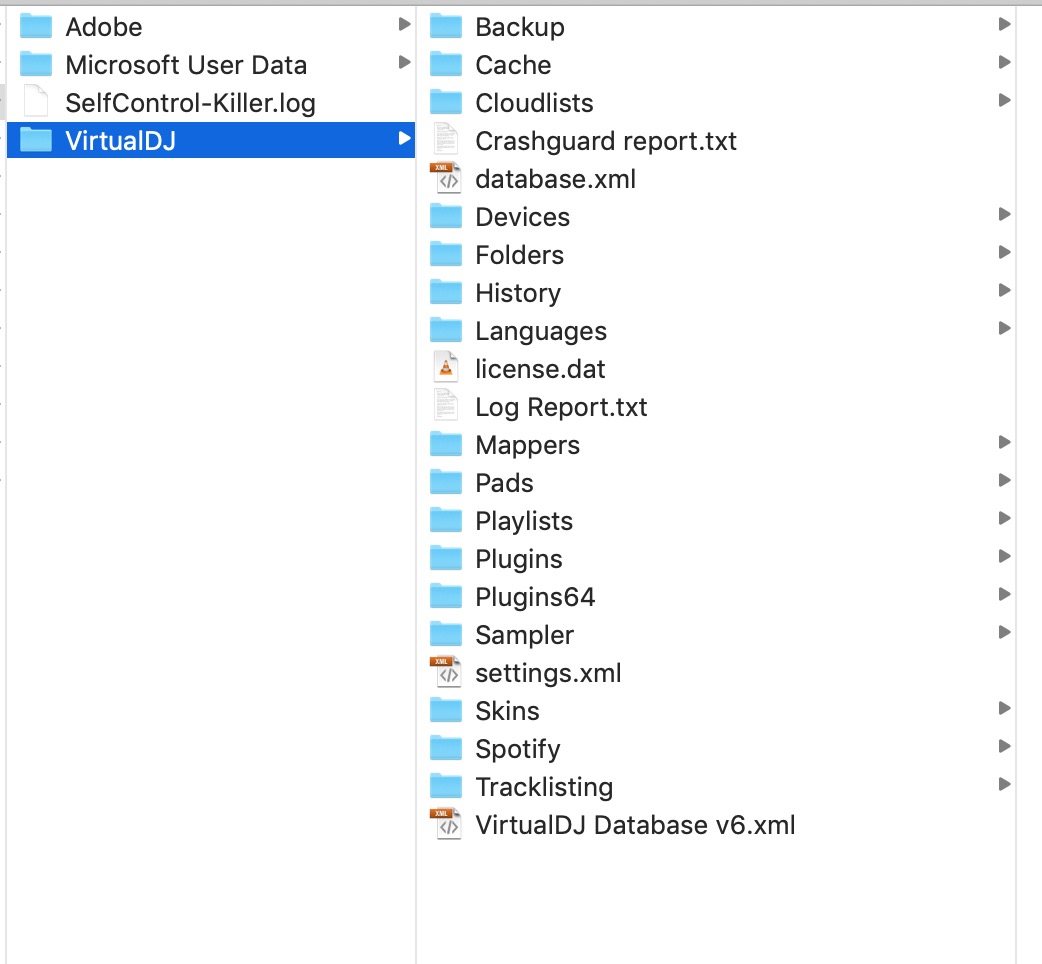The width and height of the screenshot is (1042, 964).
Task: Click the Mappers folder icon
Action: 446,444
